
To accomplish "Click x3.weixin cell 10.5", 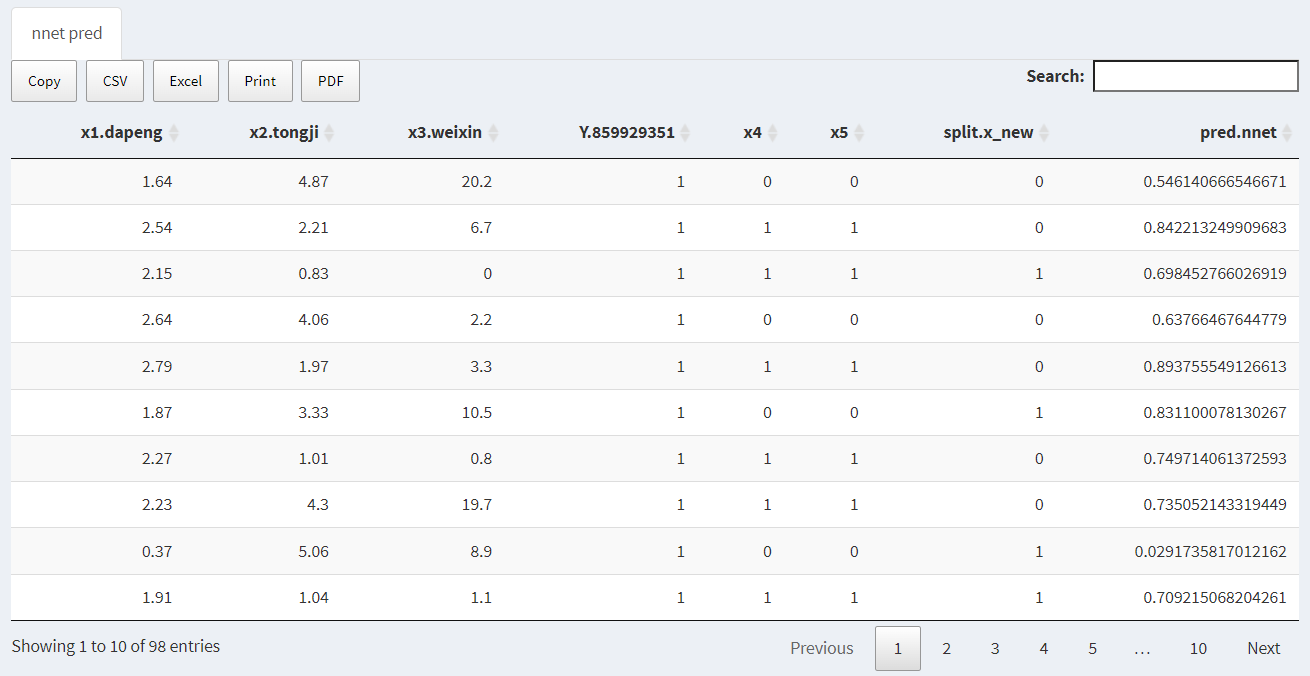I will [x=478, y=413].
